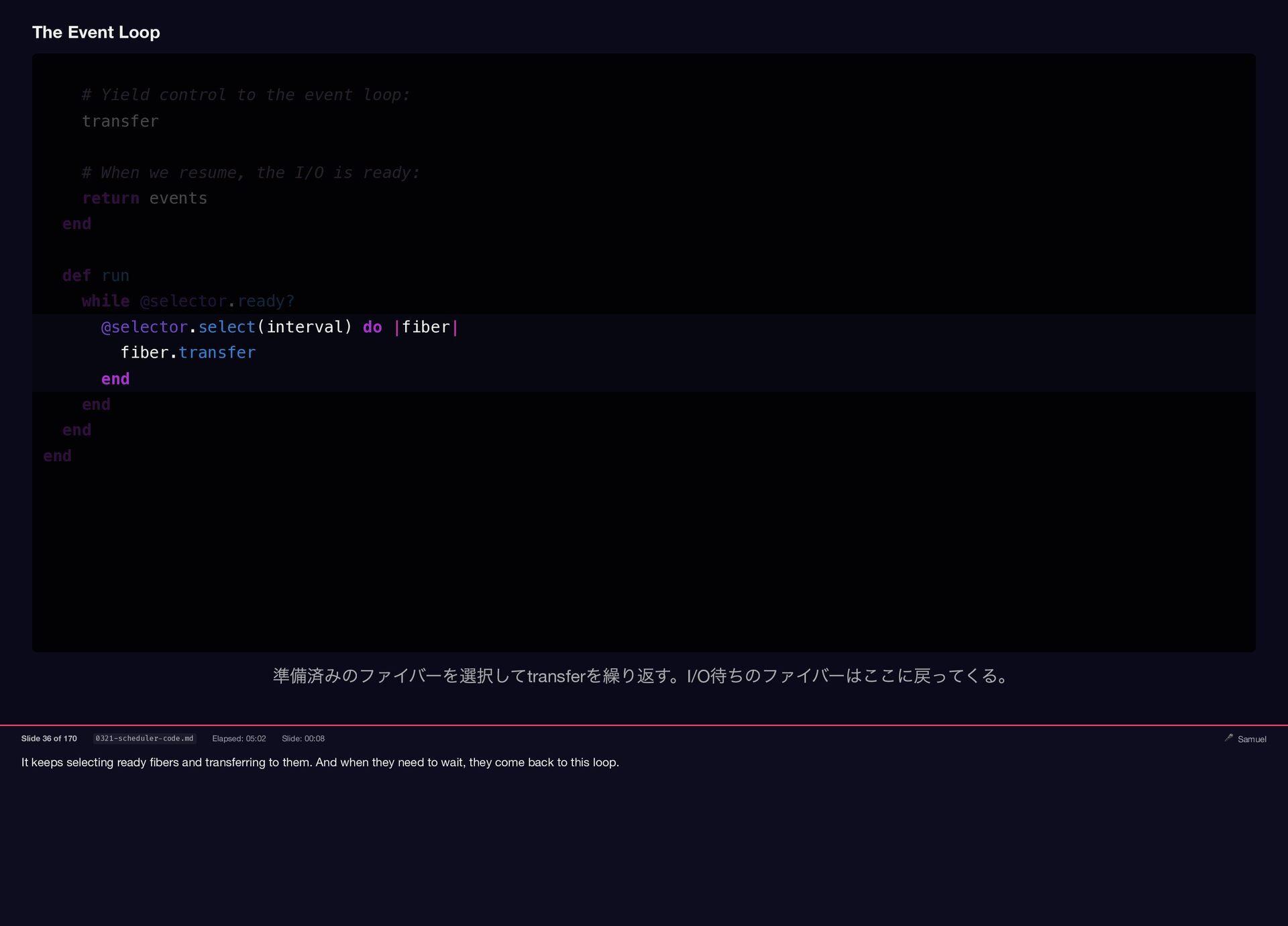
Task: Click the Samuel speaker label
Action: 1252,739
